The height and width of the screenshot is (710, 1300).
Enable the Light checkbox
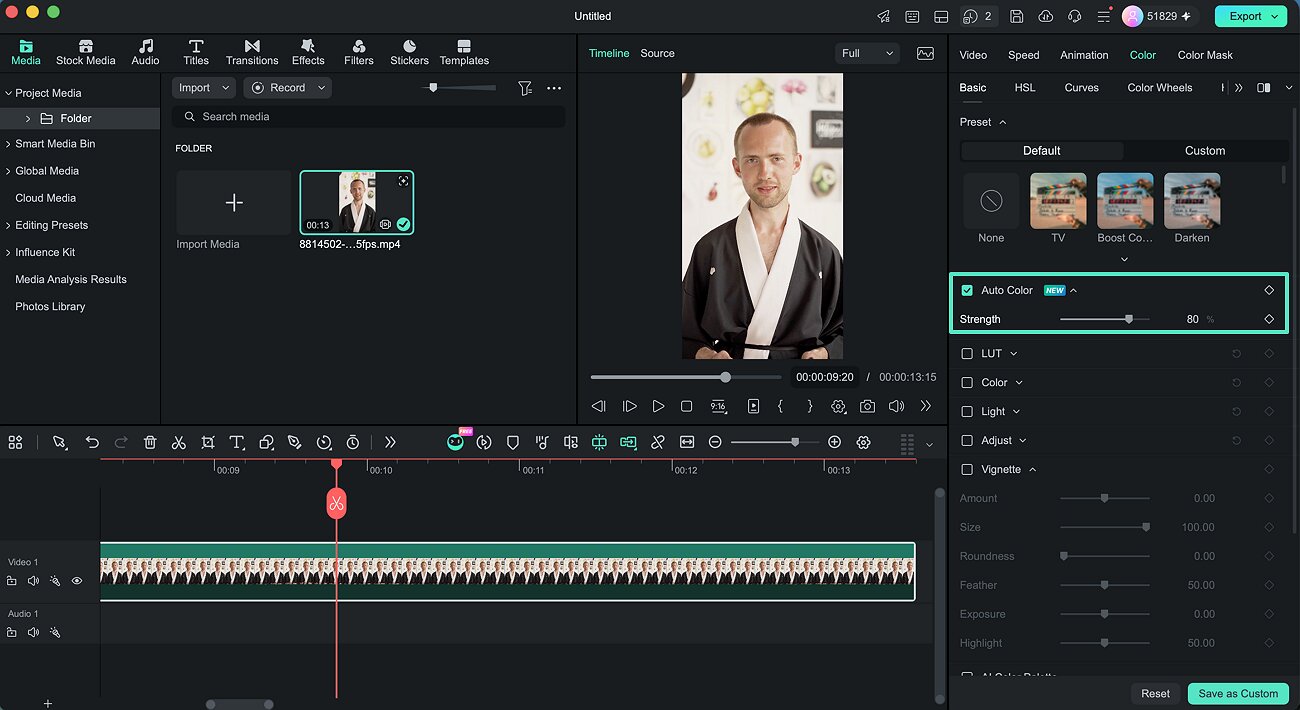click(x=967, y=412)
